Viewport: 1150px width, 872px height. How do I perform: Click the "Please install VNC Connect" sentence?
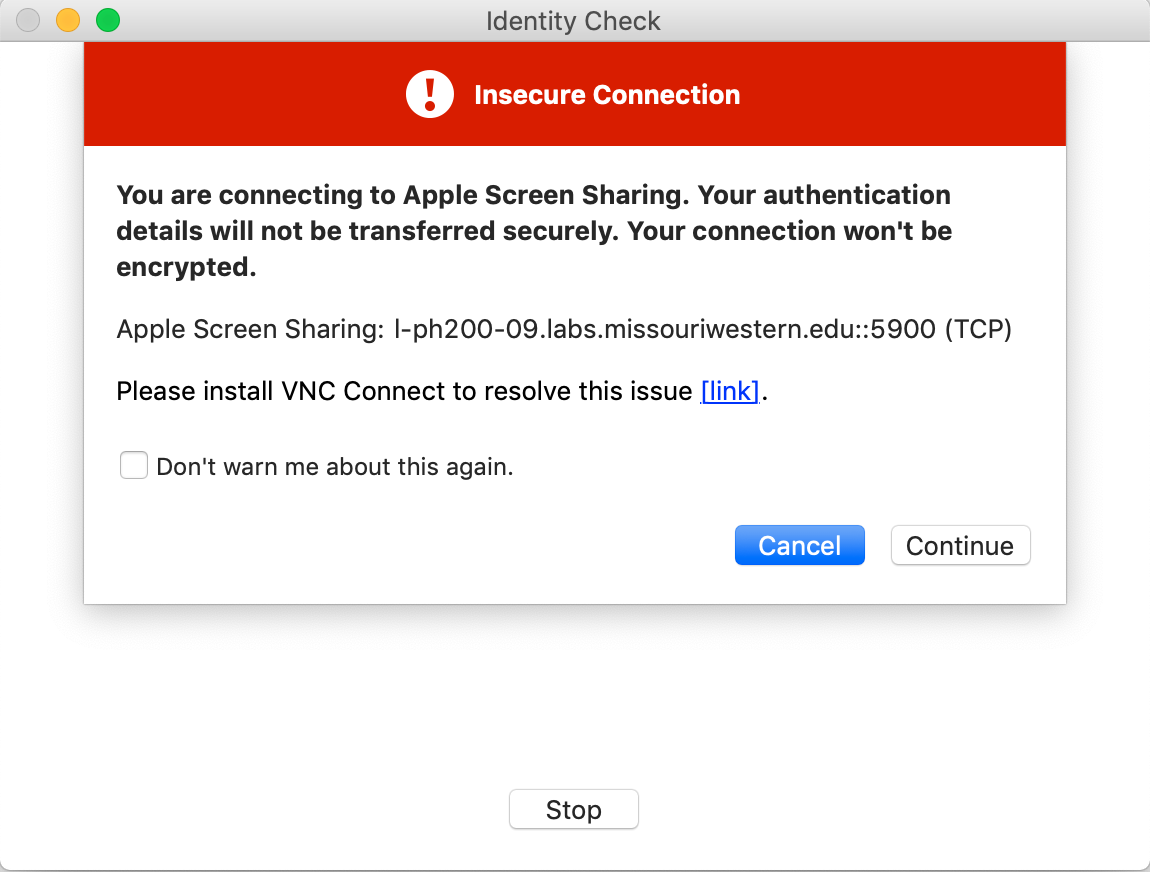point(404,391)
